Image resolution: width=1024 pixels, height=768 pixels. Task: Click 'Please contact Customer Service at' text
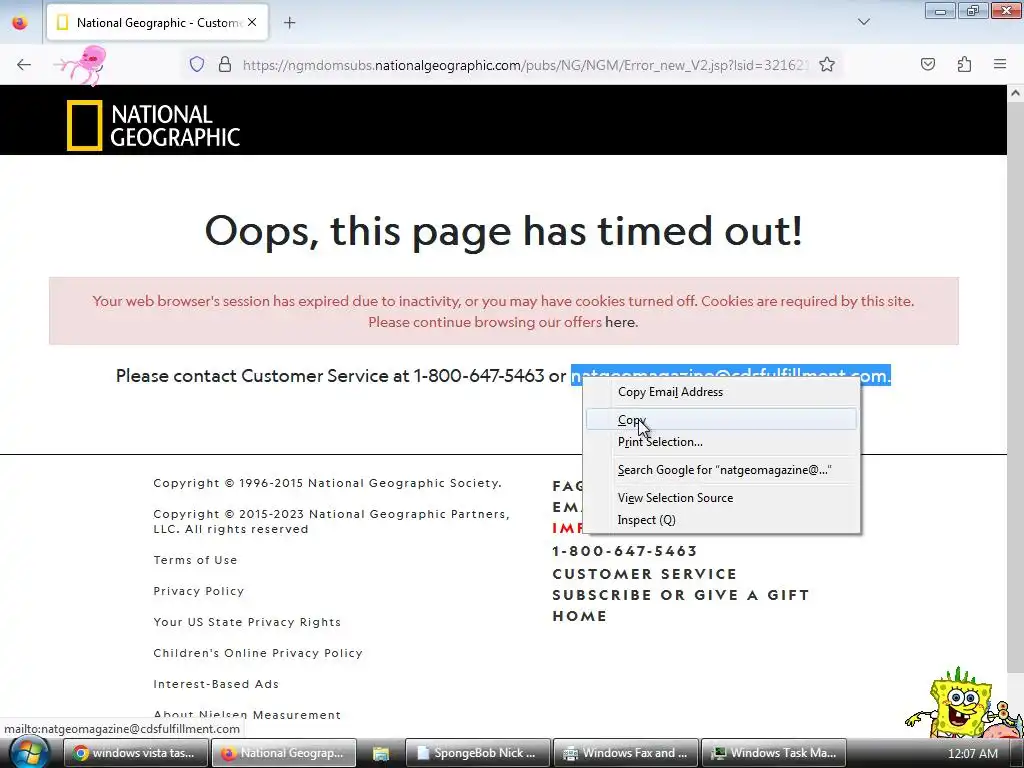[x=263, y=376]
